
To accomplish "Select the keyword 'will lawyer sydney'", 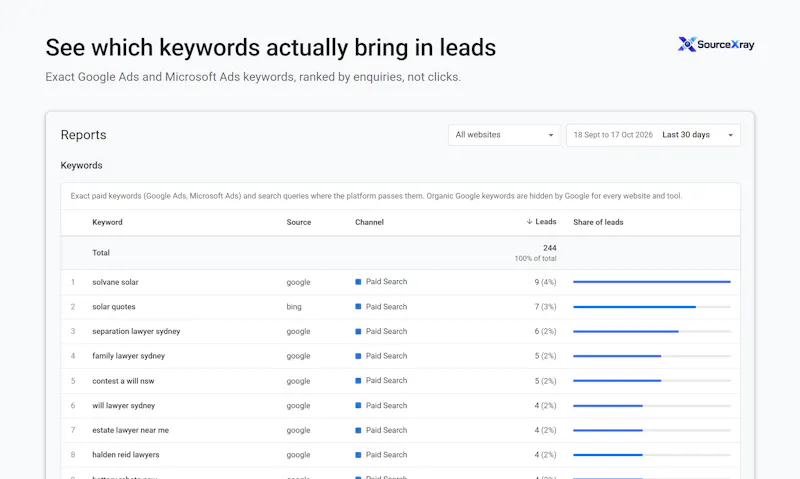I will 123,406.
